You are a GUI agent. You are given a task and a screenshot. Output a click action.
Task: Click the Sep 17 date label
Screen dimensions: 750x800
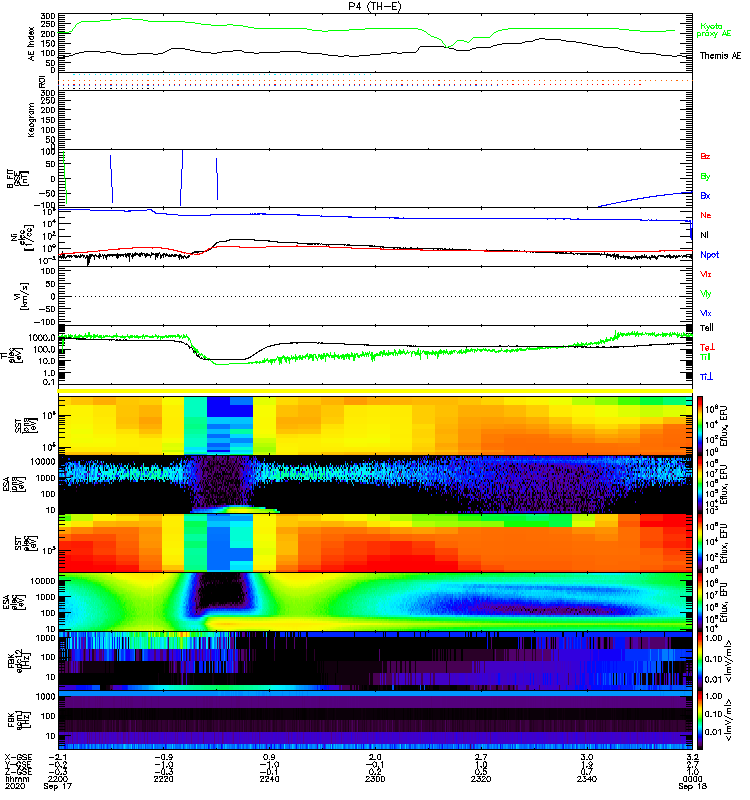(x=58, y=786)
